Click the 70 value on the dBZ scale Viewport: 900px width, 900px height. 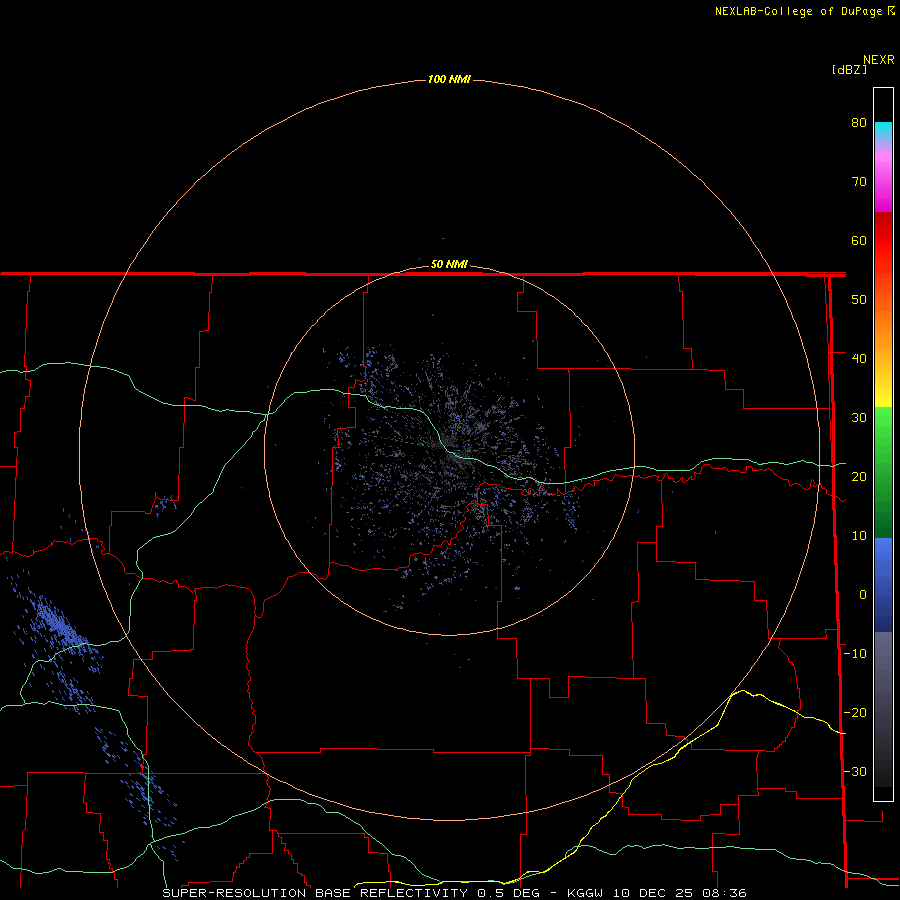[859, 181]
